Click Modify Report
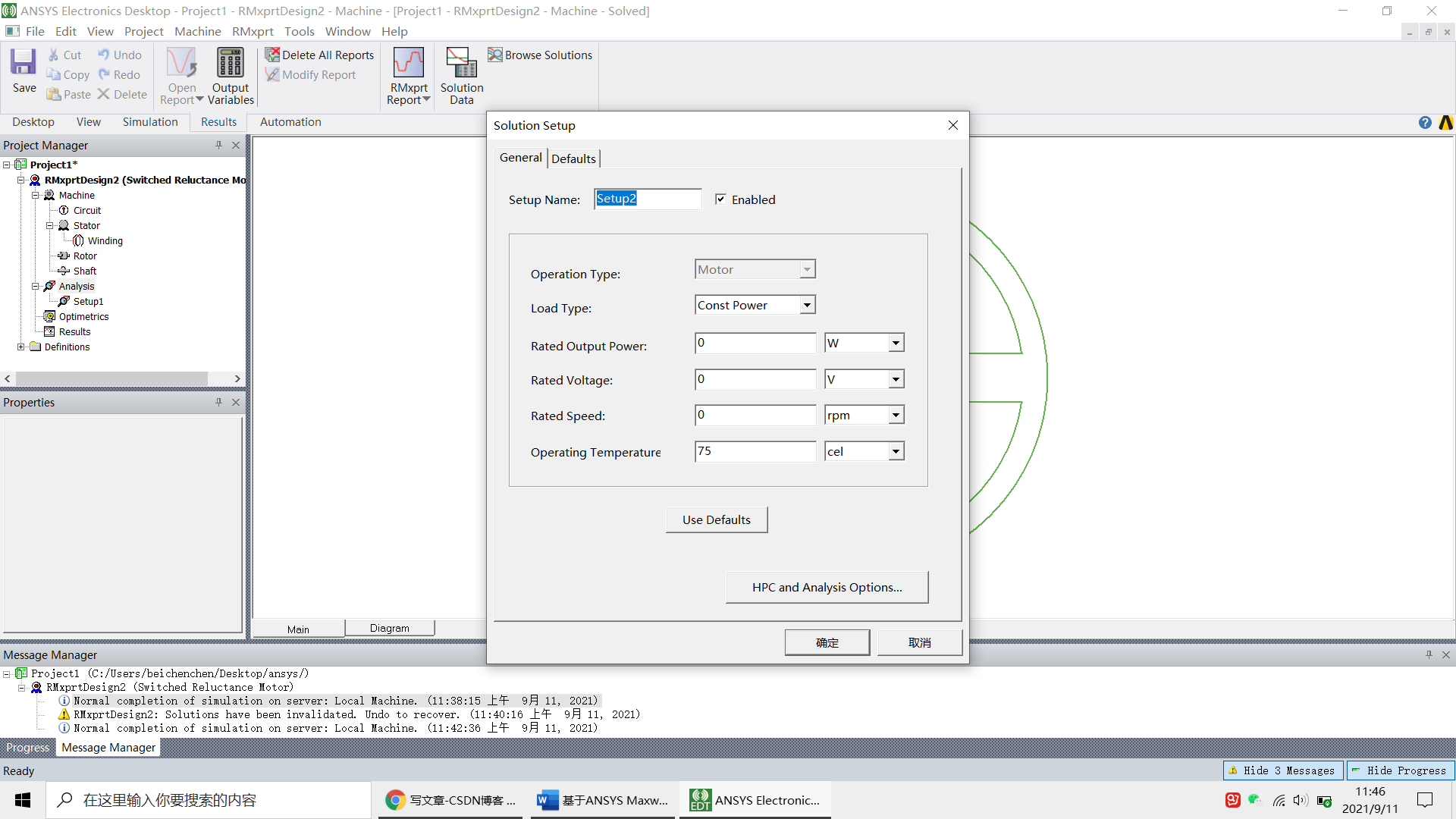 point(311,74)
